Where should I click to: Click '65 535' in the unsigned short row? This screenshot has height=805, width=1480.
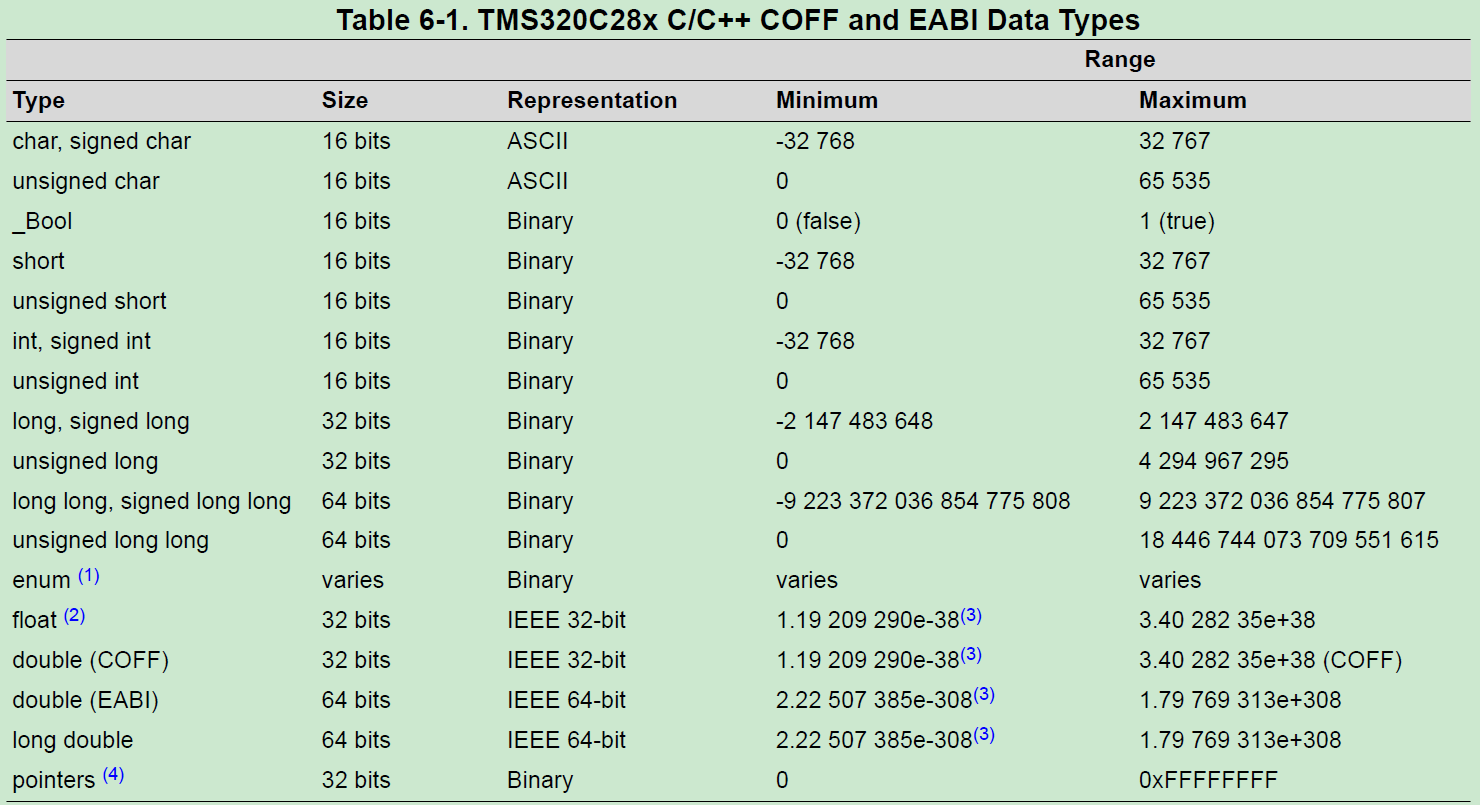[1175, 301]
